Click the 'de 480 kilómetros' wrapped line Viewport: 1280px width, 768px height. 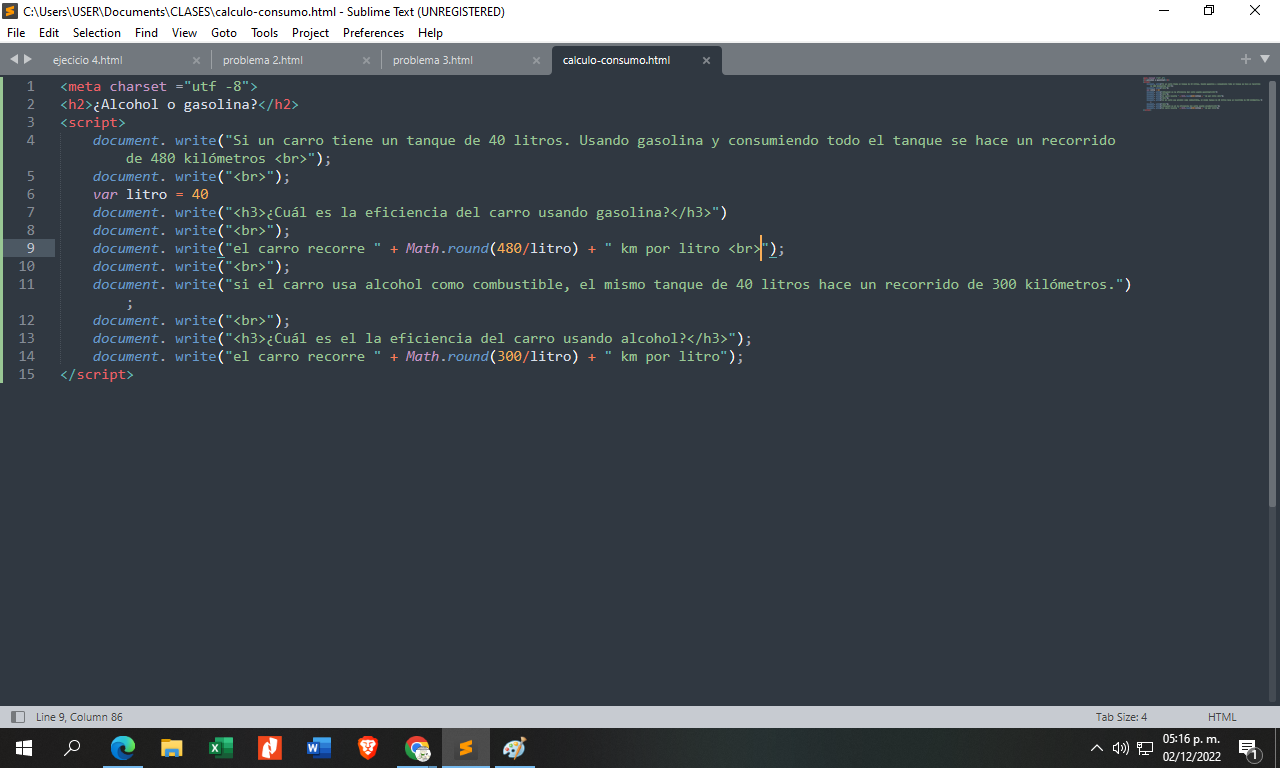pyautogui.click(x=228, y=158)
